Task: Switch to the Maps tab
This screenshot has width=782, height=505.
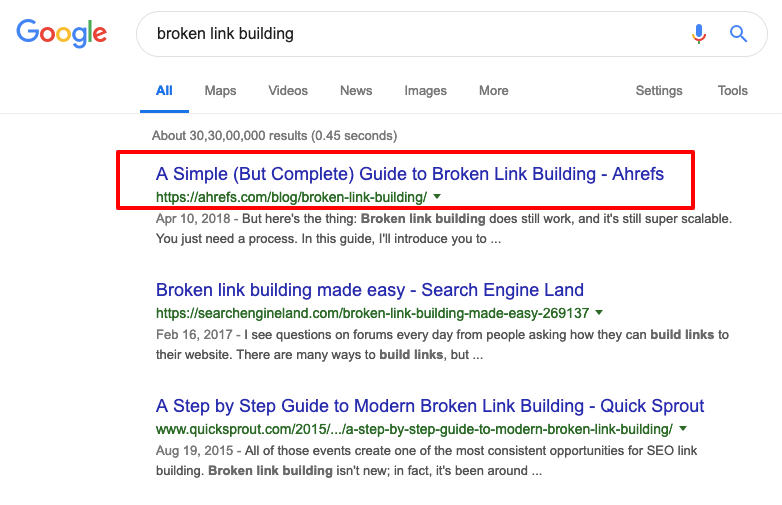Action: (220, 91)
